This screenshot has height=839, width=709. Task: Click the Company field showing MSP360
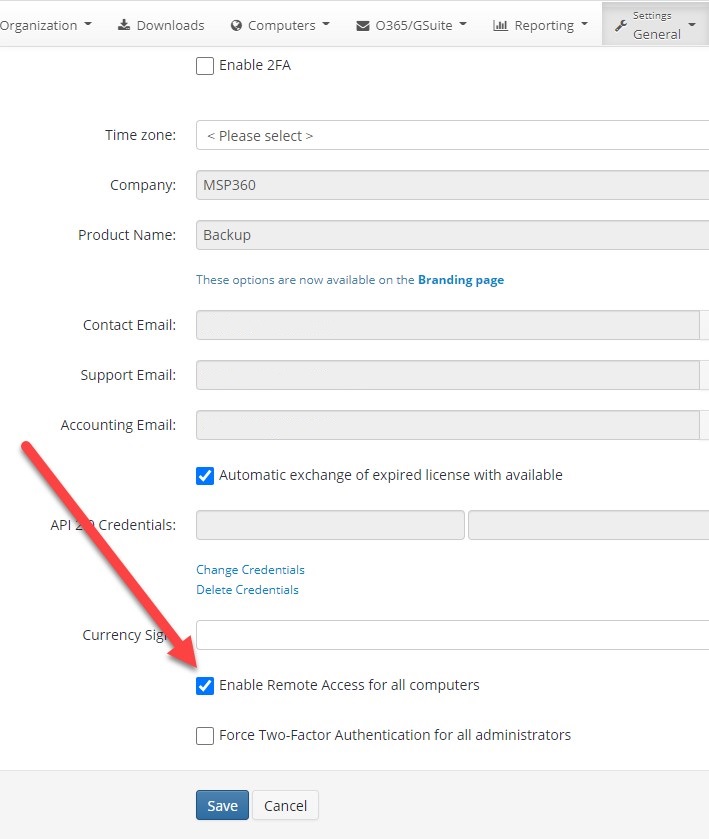(x=452, y=185)
